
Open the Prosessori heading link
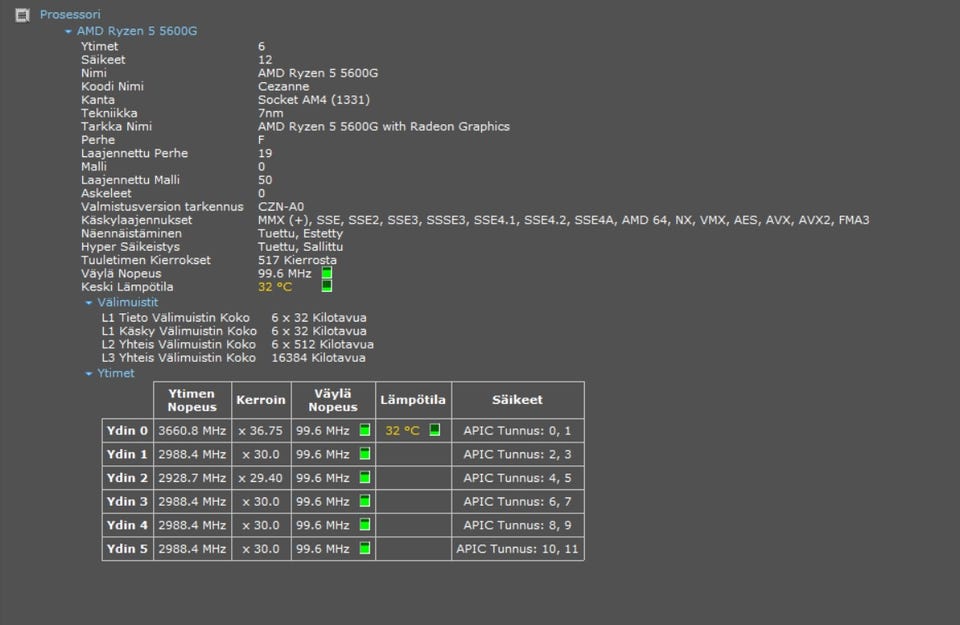pyautogui.click(x=70, y=15)
